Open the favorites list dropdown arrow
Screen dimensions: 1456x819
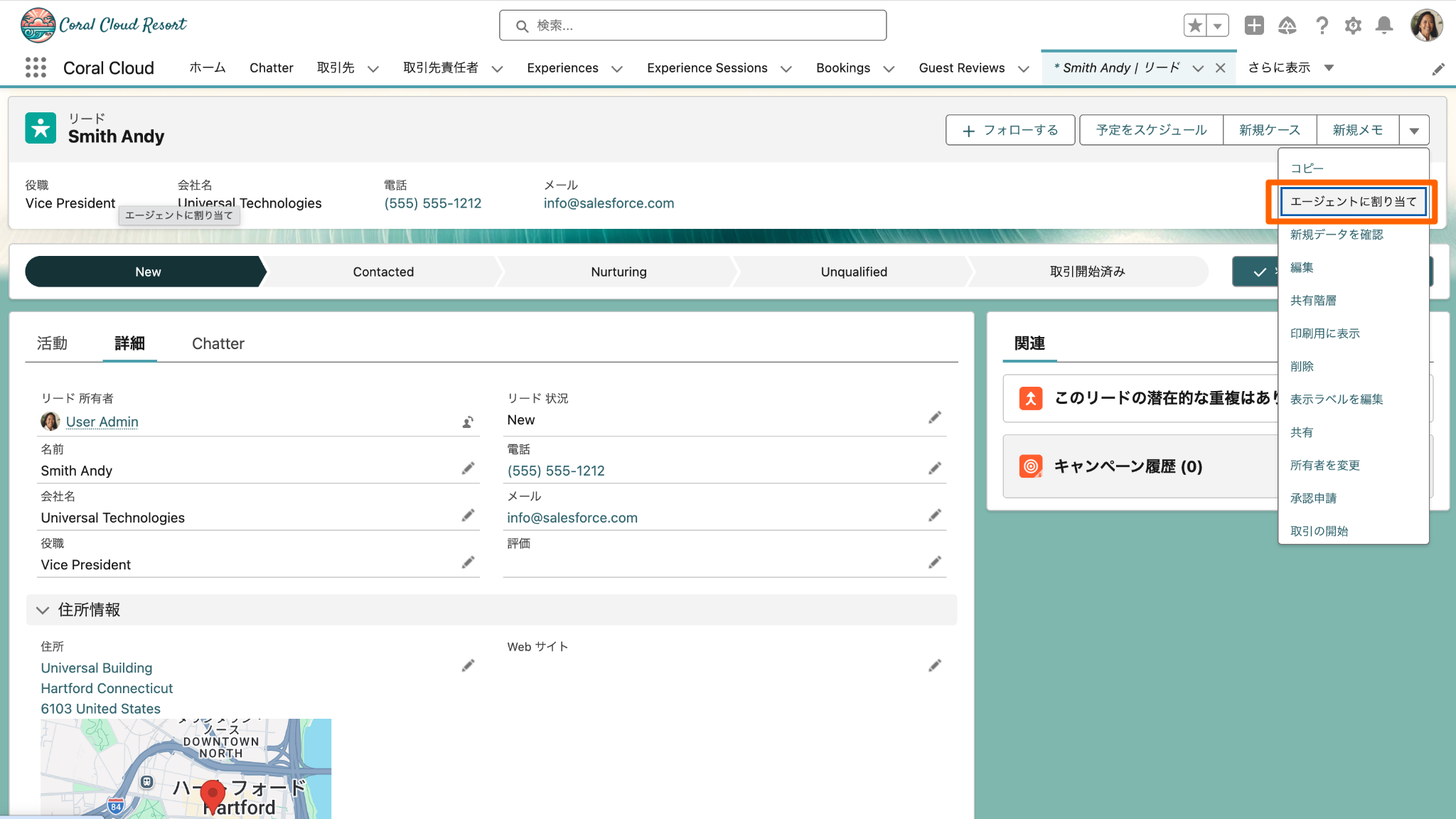1218,26
